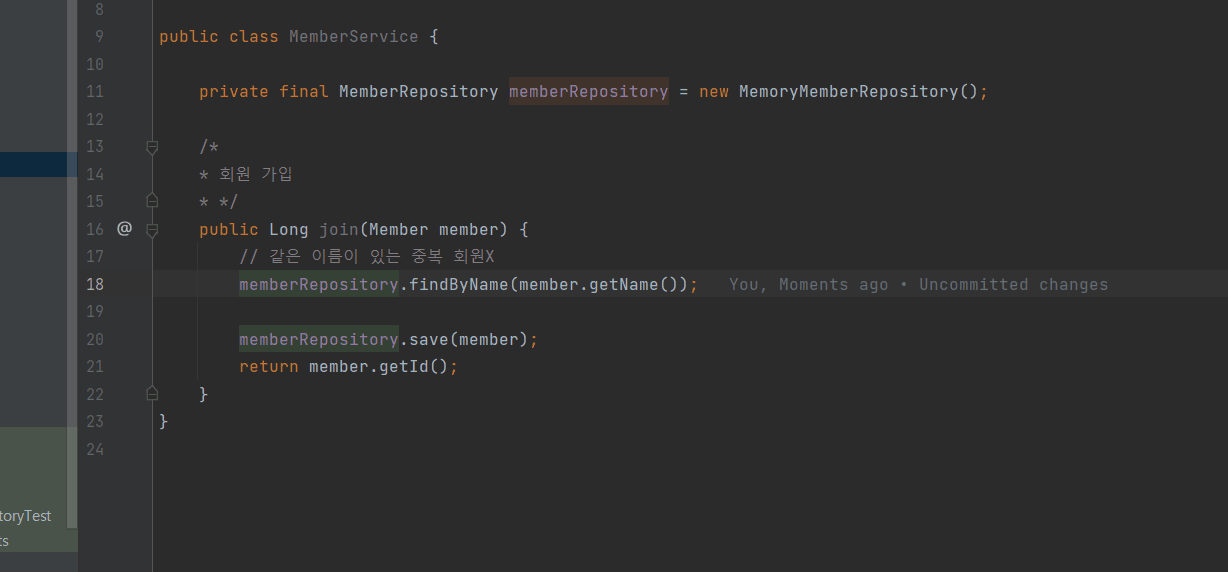
Task: Click memberRepository on line 18
Action: pos(318,285)
